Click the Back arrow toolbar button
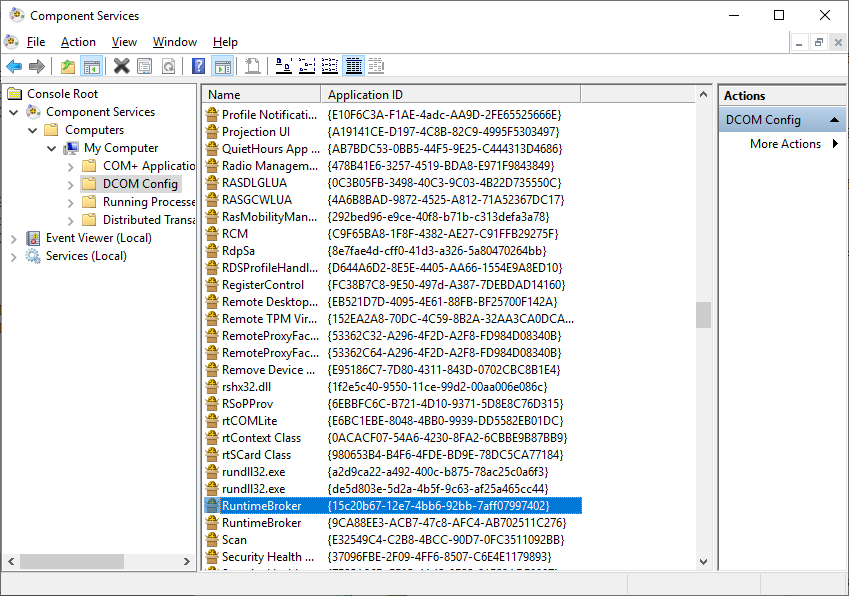Screen dimensions: 849x596 (x=14, y=67)
